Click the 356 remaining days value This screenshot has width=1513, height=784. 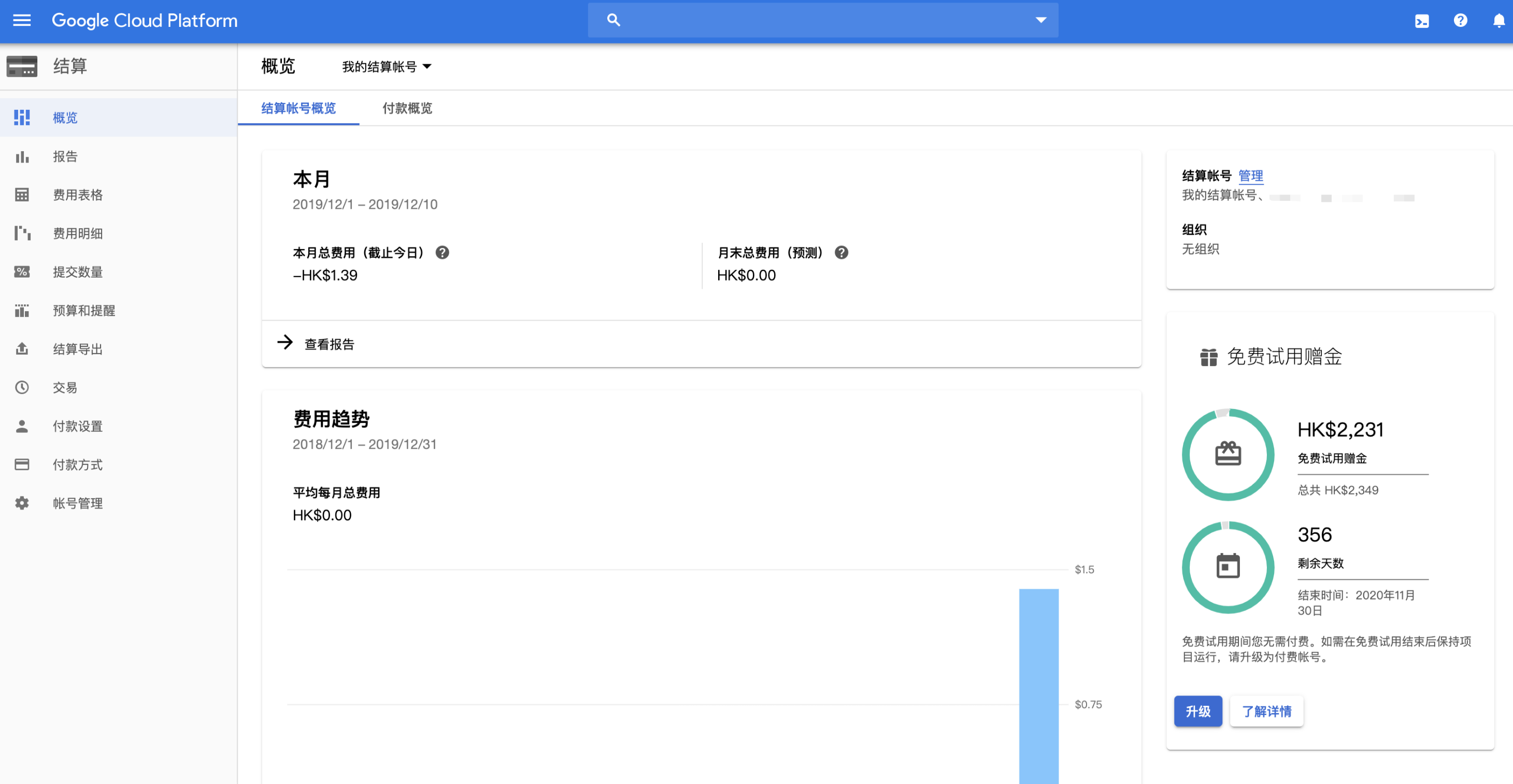pos(1315,534)
